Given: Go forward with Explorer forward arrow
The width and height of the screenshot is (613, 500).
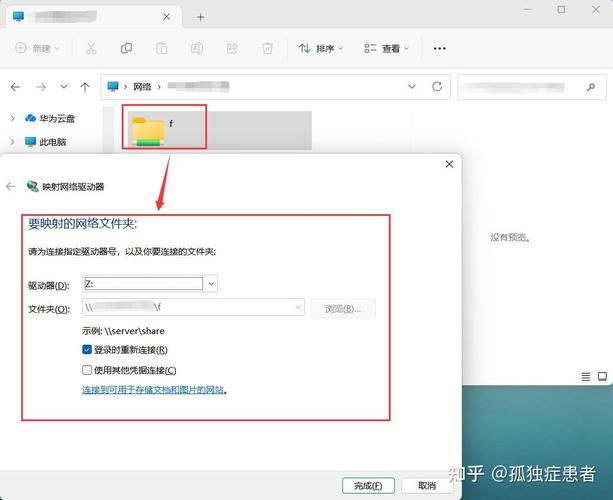Looking at the screenshot, I should [41, 87].
